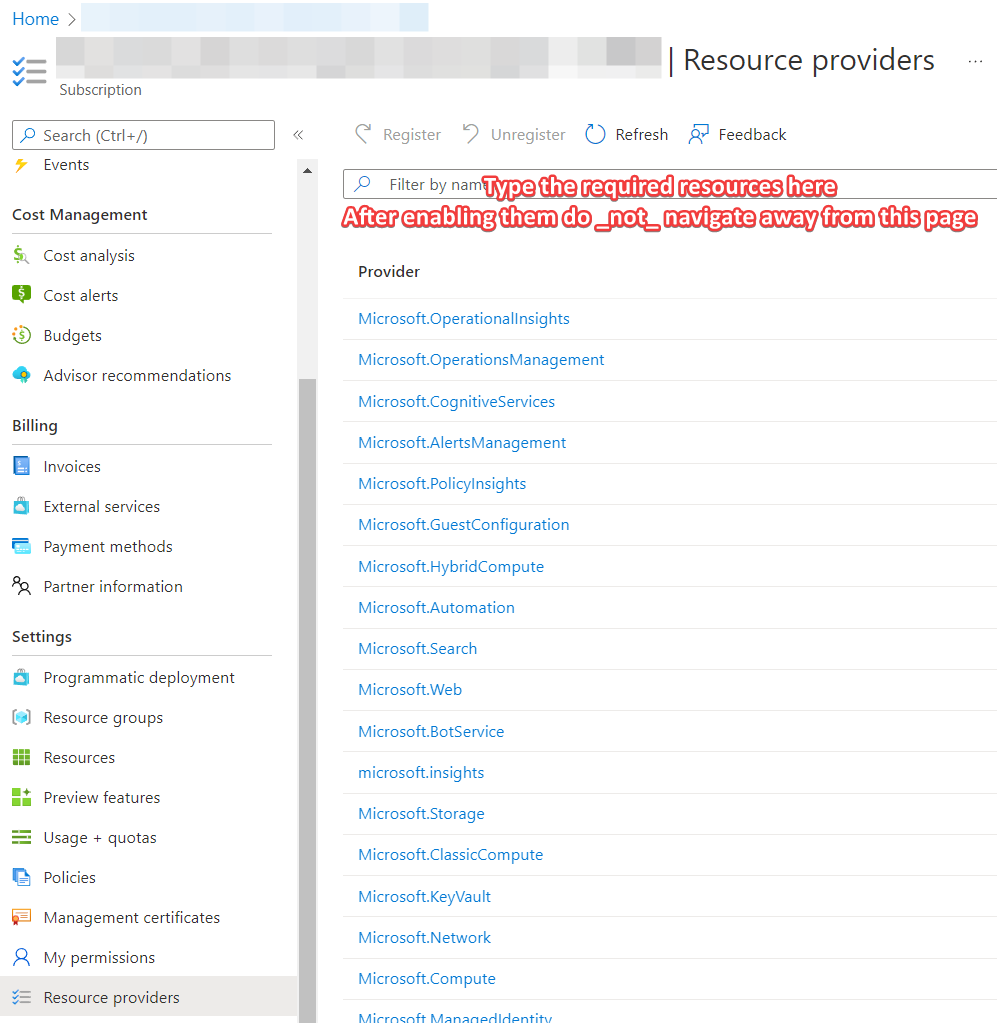Click the Advisor recommendations cloud icon
Screen dimensions: 997x1023
22,375
